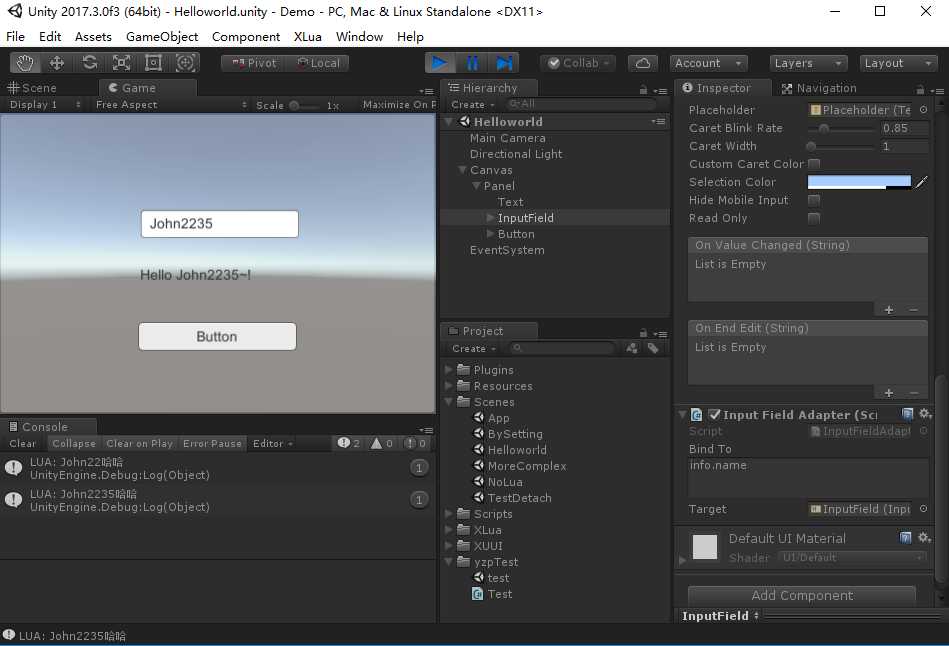Select the Move tool

coord(57,63)
